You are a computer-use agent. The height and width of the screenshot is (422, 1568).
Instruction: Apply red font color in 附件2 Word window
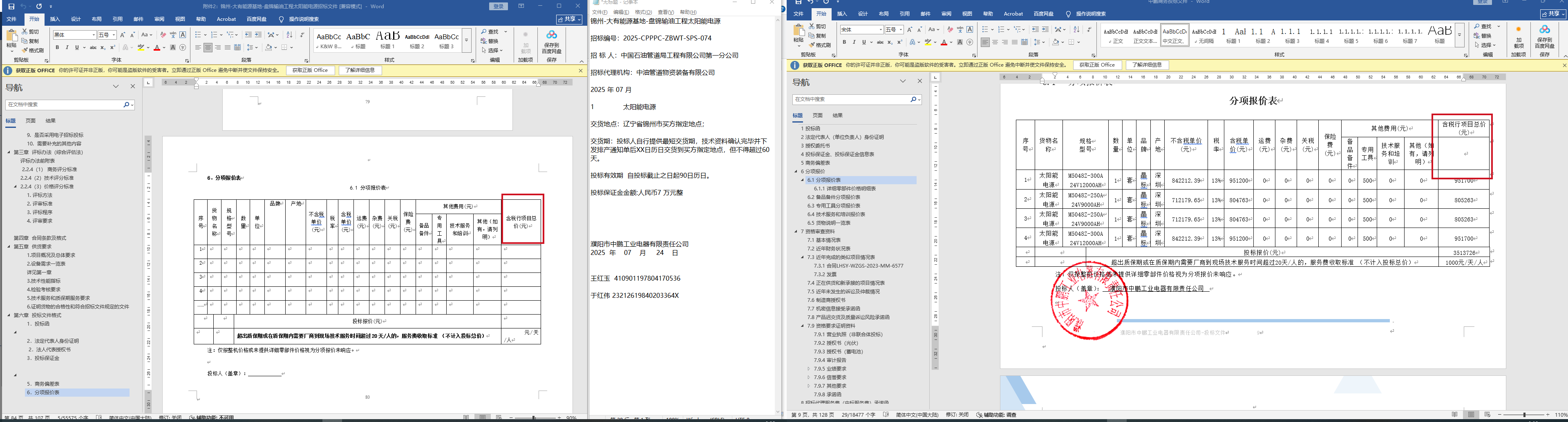(x=157, y=47)
